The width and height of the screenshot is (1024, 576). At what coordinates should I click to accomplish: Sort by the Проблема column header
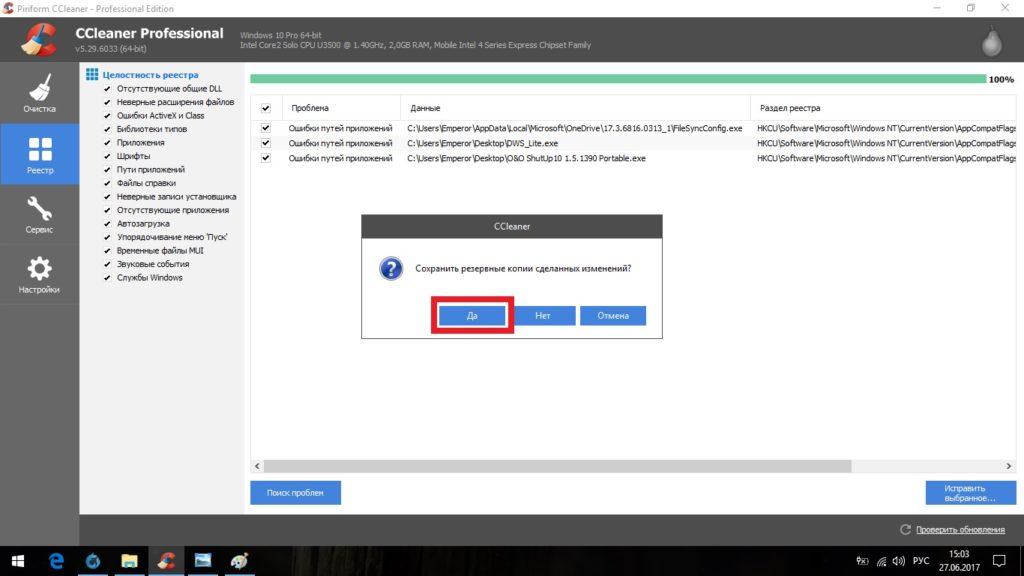point(341,108)
